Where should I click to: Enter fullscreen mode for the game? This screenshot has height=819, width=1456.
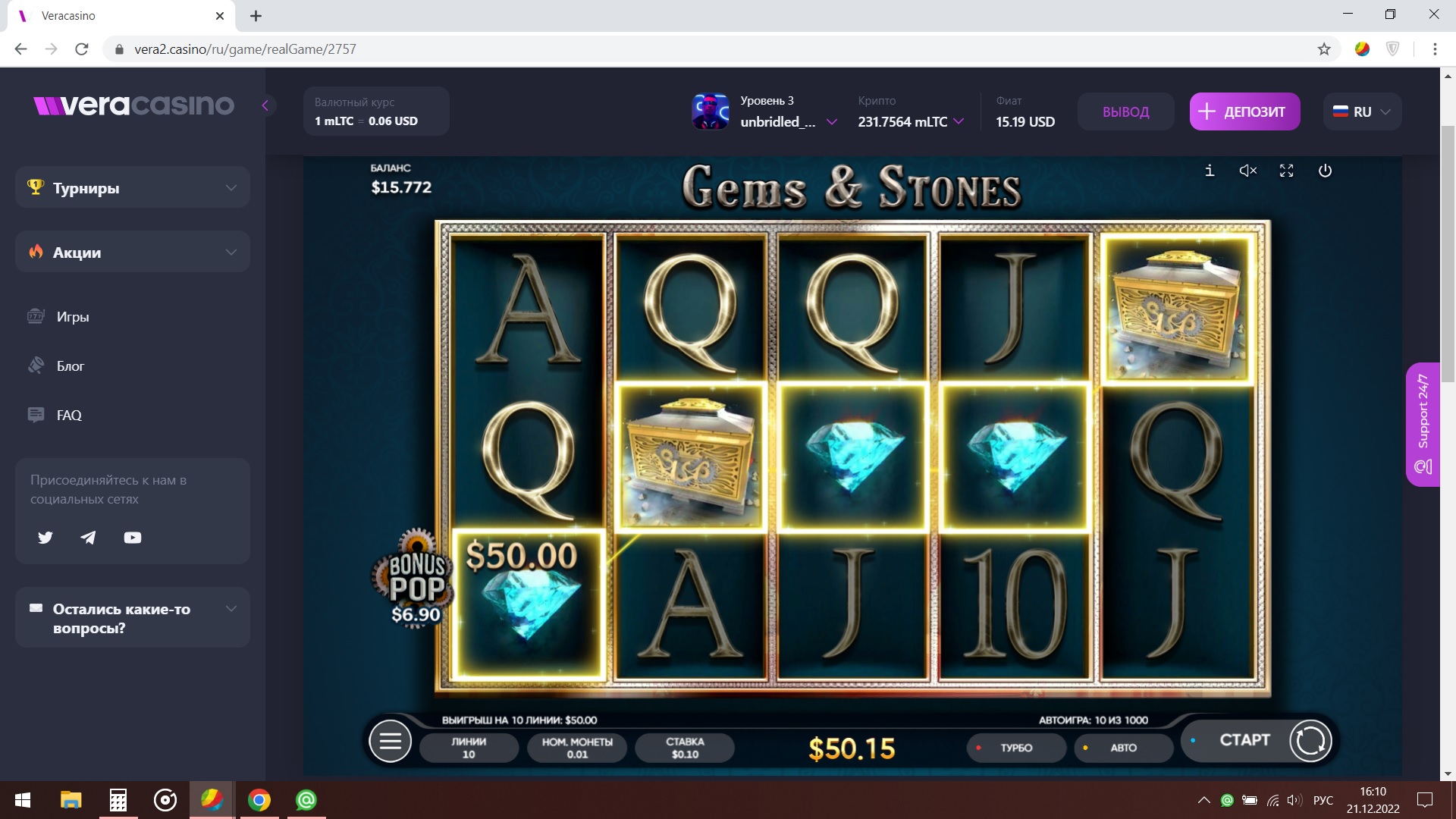1286,171
